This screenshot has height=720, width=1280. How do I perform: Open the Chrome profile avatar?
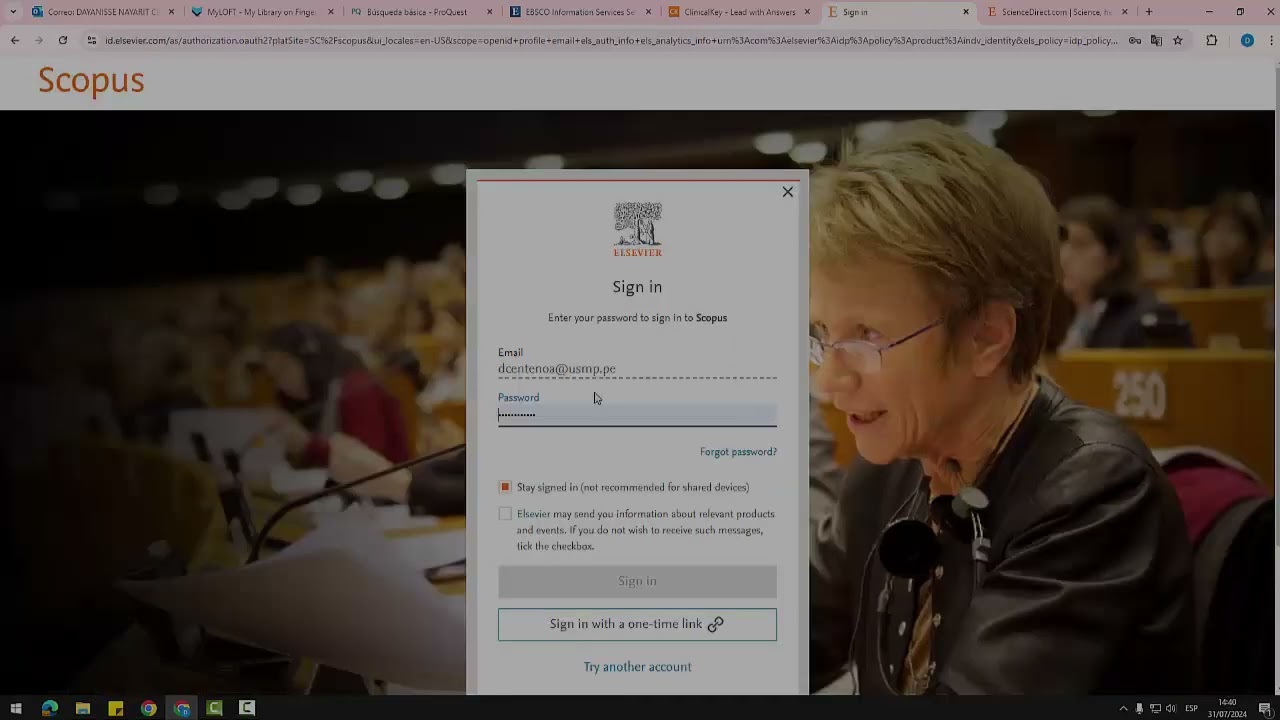1247,40
